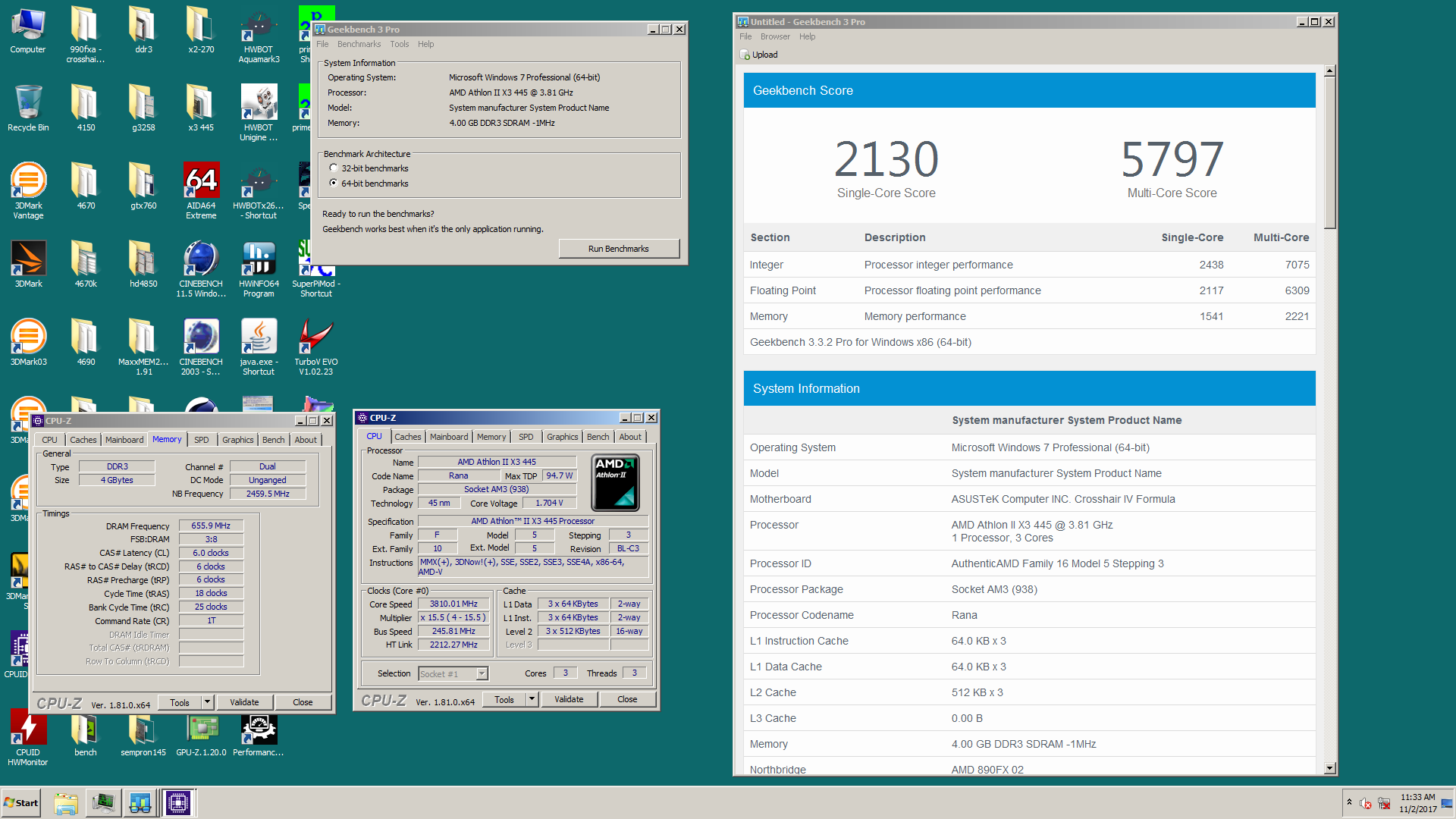Open TurboV EVO V1.02.23 icon
Viewport: 1456px width, 819px height.
[x=316, y=347]
